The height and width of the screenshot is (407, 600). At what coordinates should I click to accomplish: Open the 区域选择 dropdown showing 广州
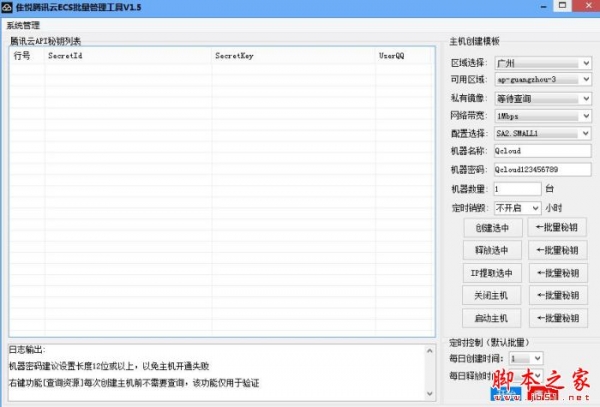point(543,63)
